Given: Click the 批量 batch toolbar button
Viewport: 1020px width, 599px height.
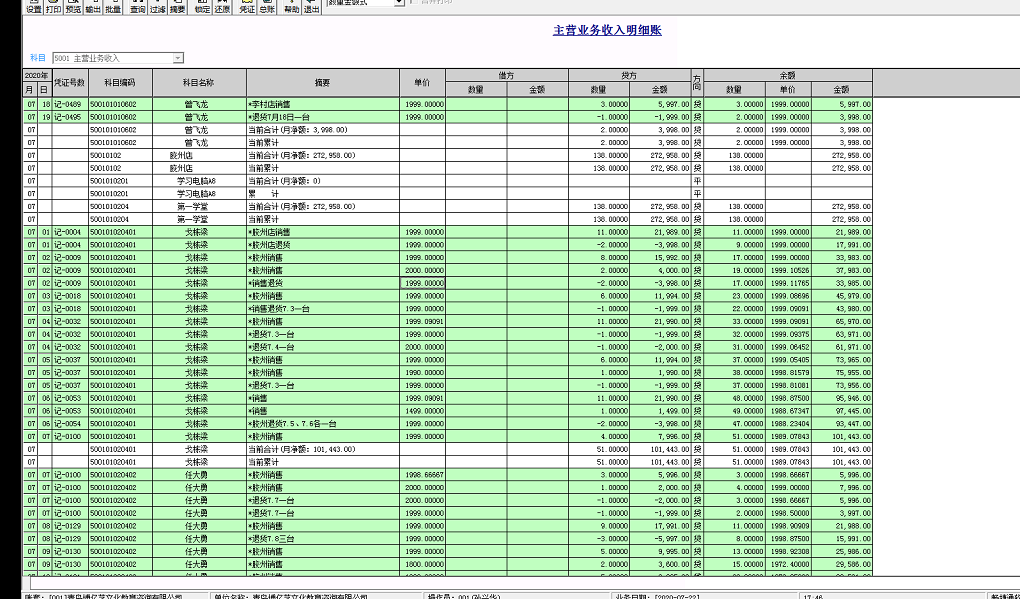Looking at the screenshot, I should [113, 8].
